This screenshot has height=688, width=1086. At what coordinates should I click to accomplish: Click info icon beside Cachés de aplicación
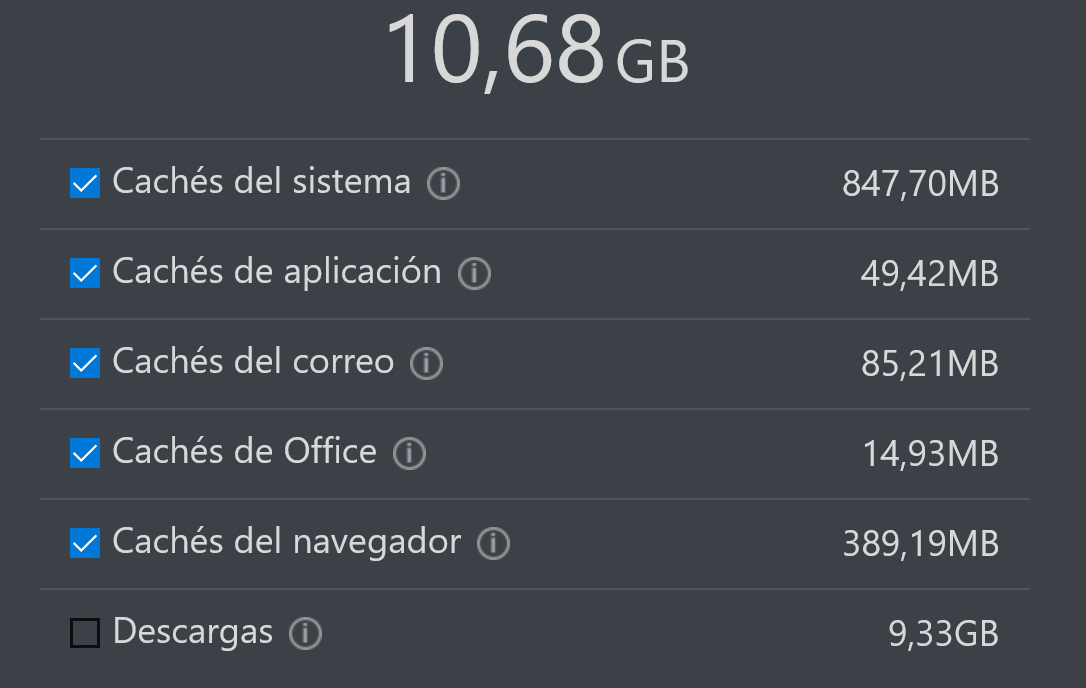click(474, 274)
